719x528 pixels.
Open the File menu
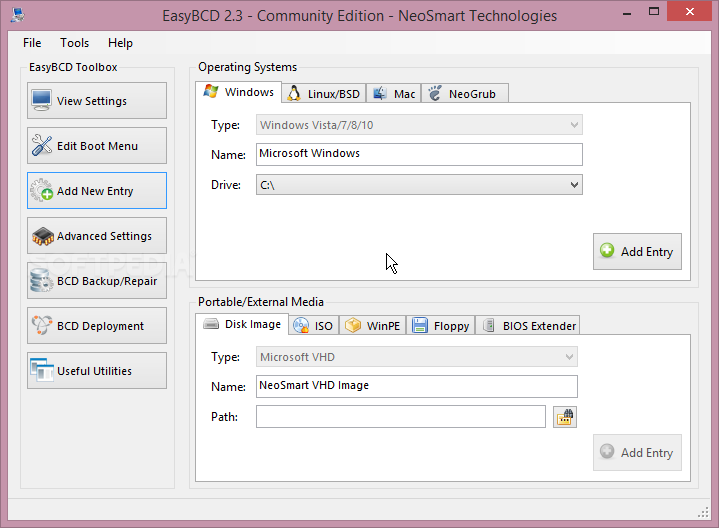click(32, 43)
